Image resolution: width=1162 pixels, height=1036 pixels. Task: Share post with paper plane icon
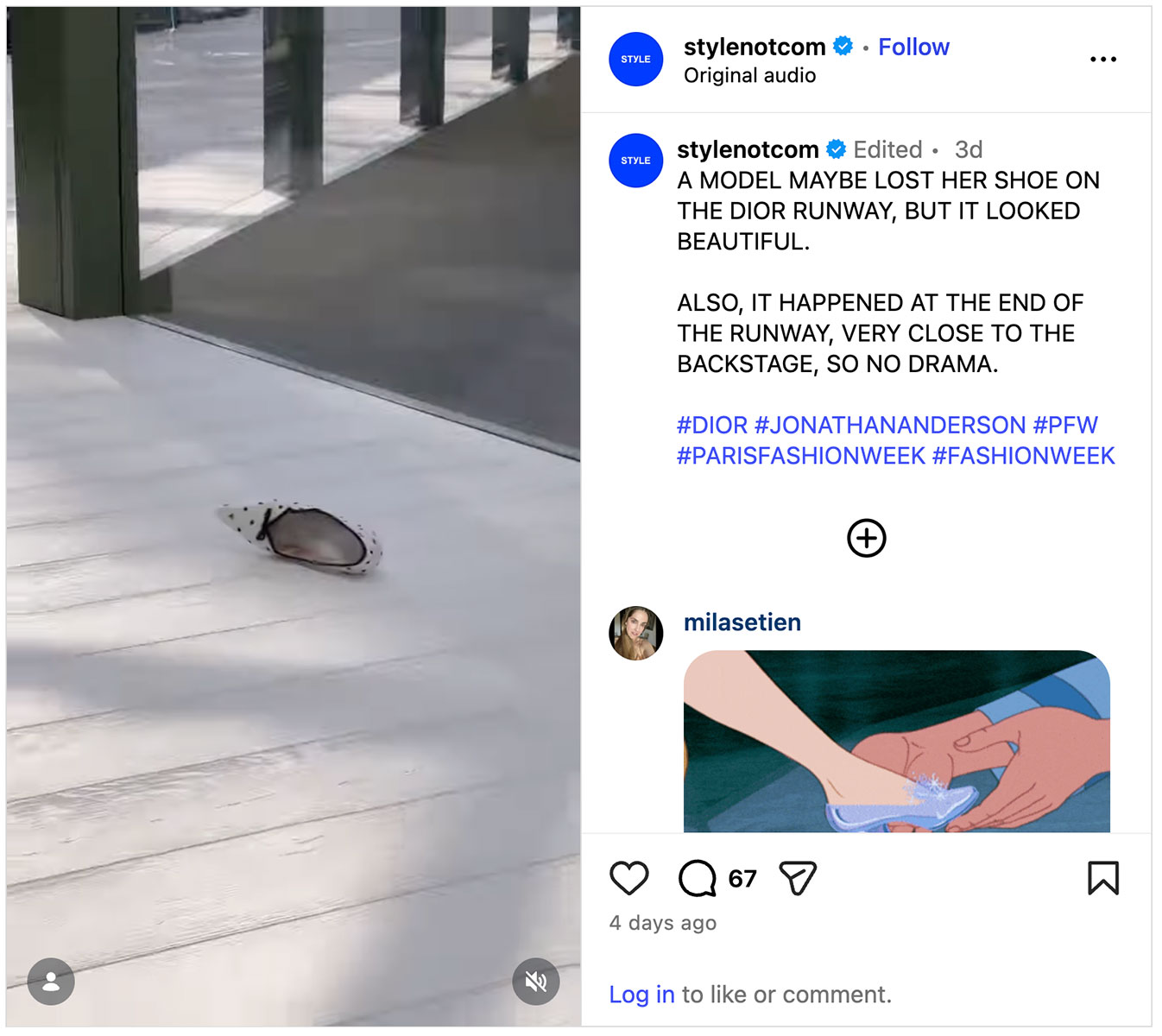pyautogui.click(x=797, y=878)
